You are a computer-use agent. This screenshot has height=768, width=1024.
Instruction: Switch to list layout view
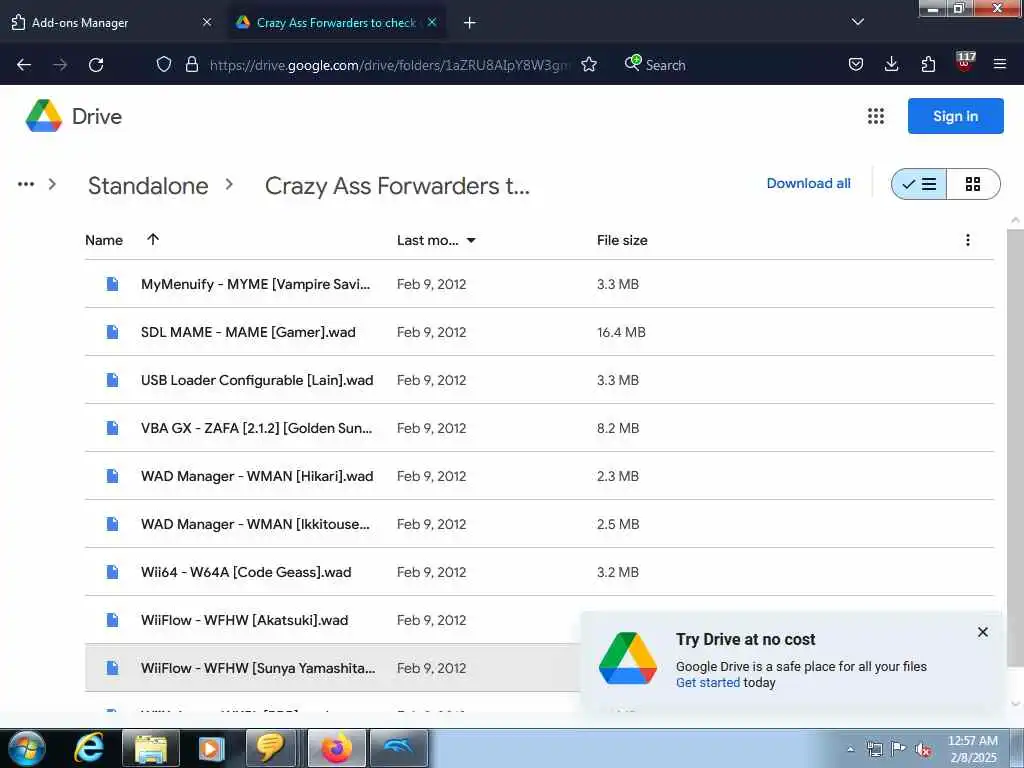pos(918,184)
